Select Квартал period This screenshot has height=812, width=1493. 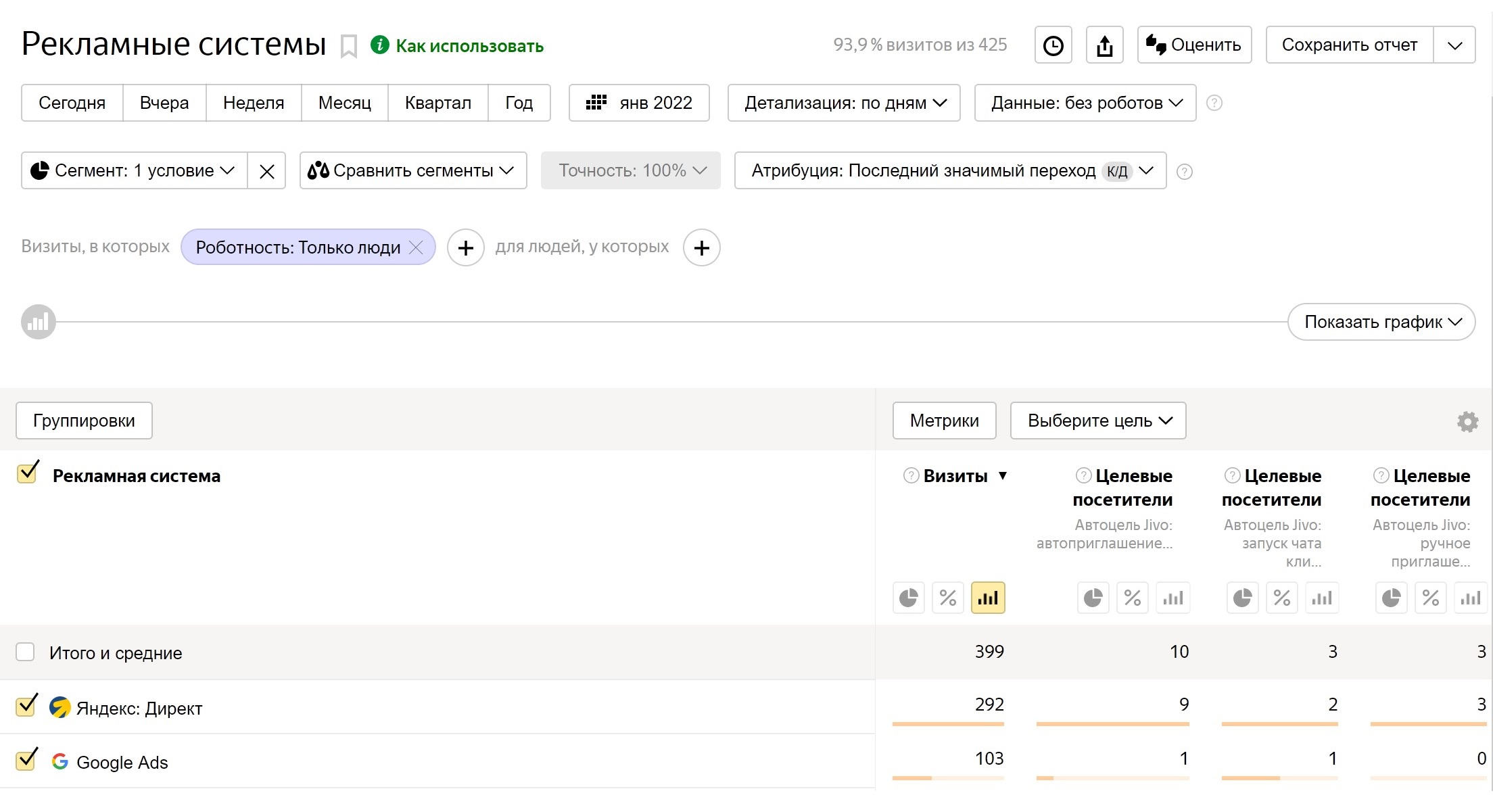[438, 103]
